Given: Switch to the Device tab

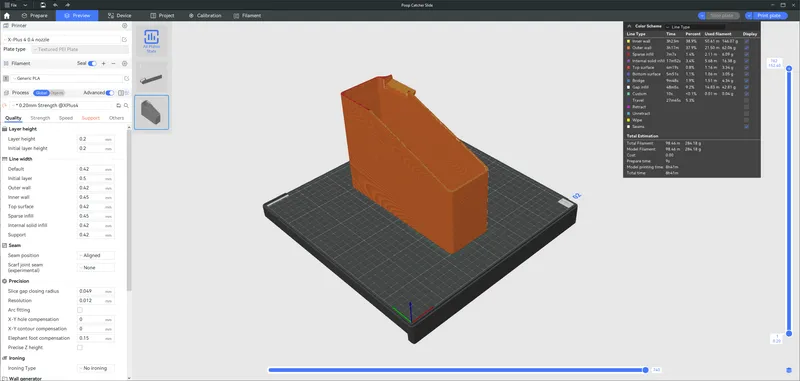Looking at the screenshot, I should click(x=119, y=16).
